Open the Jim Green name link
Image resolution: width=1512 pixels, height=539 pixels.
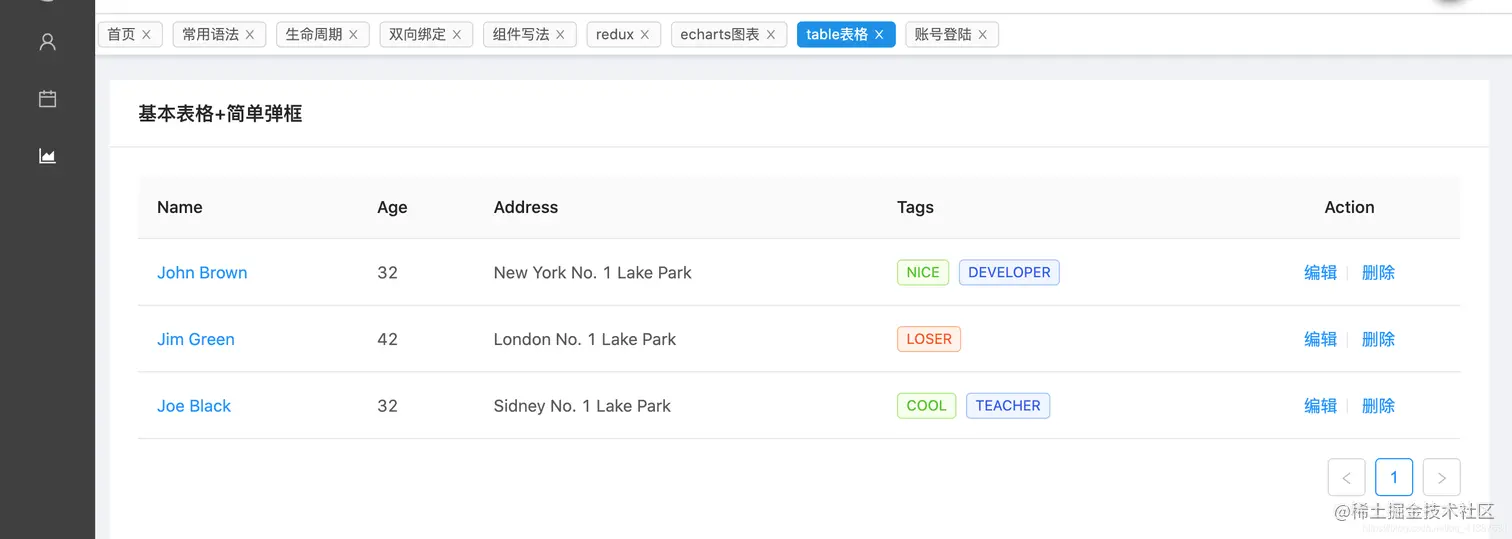pyautogui.click(x=196, y=339)
